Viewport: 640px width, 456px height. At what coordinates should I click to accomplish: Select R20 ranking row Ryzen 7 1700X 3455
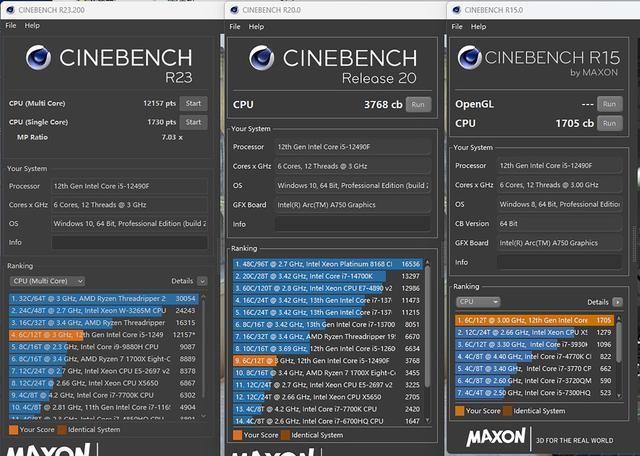[x=328, y=373]
